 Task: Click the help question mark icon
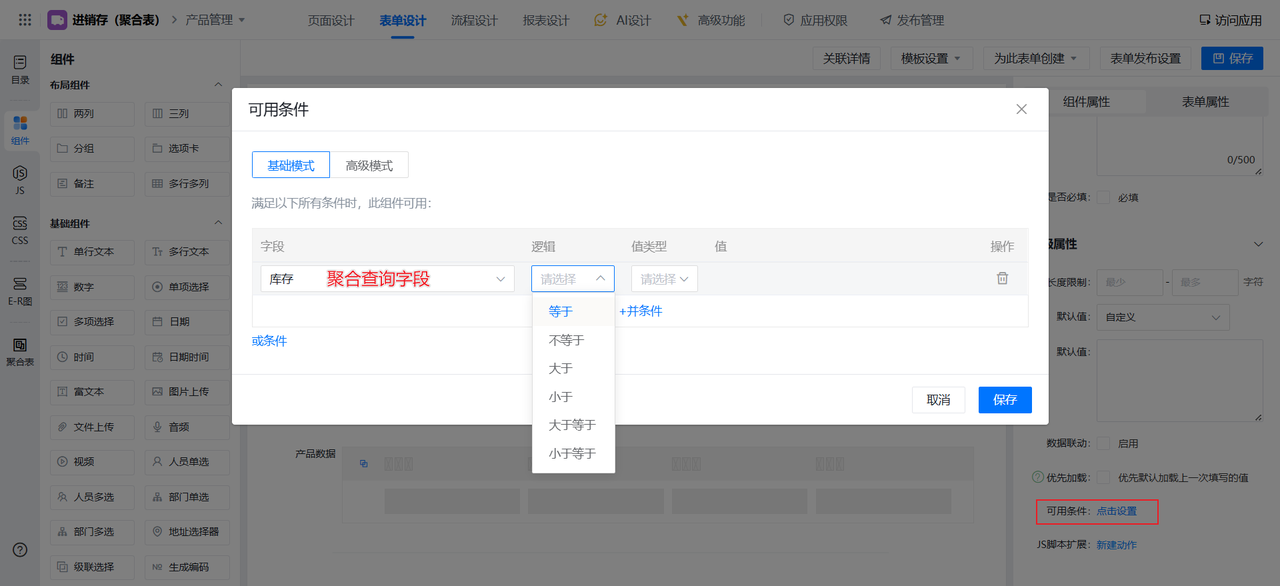[20, 549]
